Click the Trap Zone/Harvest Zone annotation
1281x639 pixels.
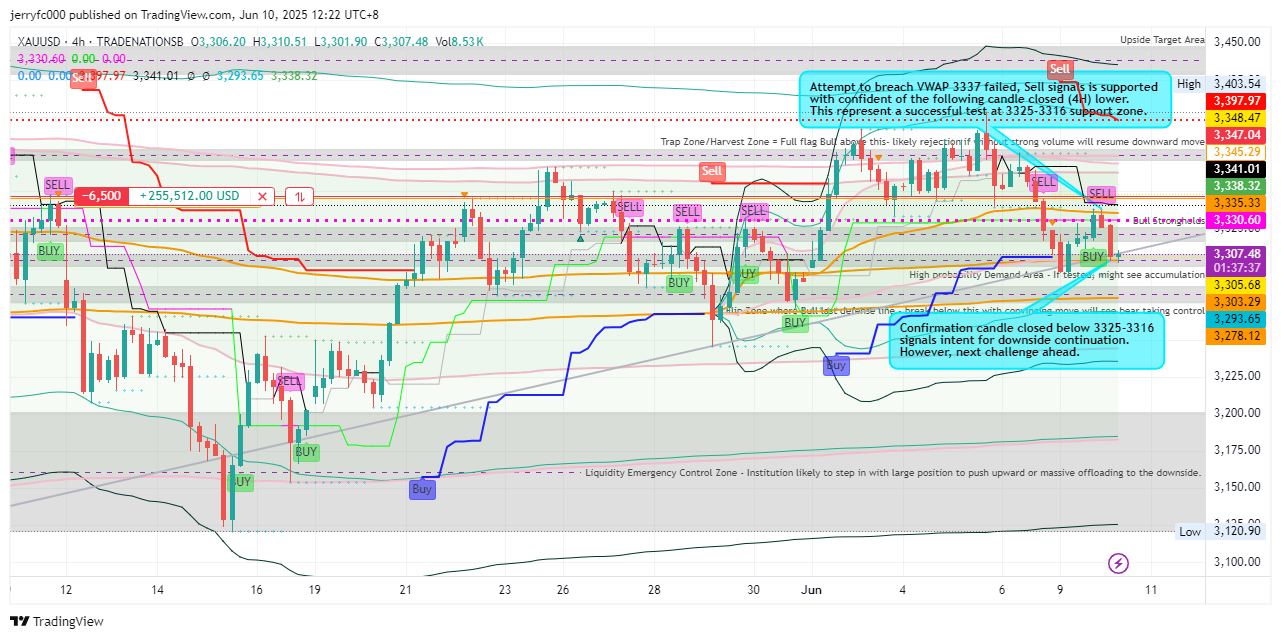[x=932, y=142]
